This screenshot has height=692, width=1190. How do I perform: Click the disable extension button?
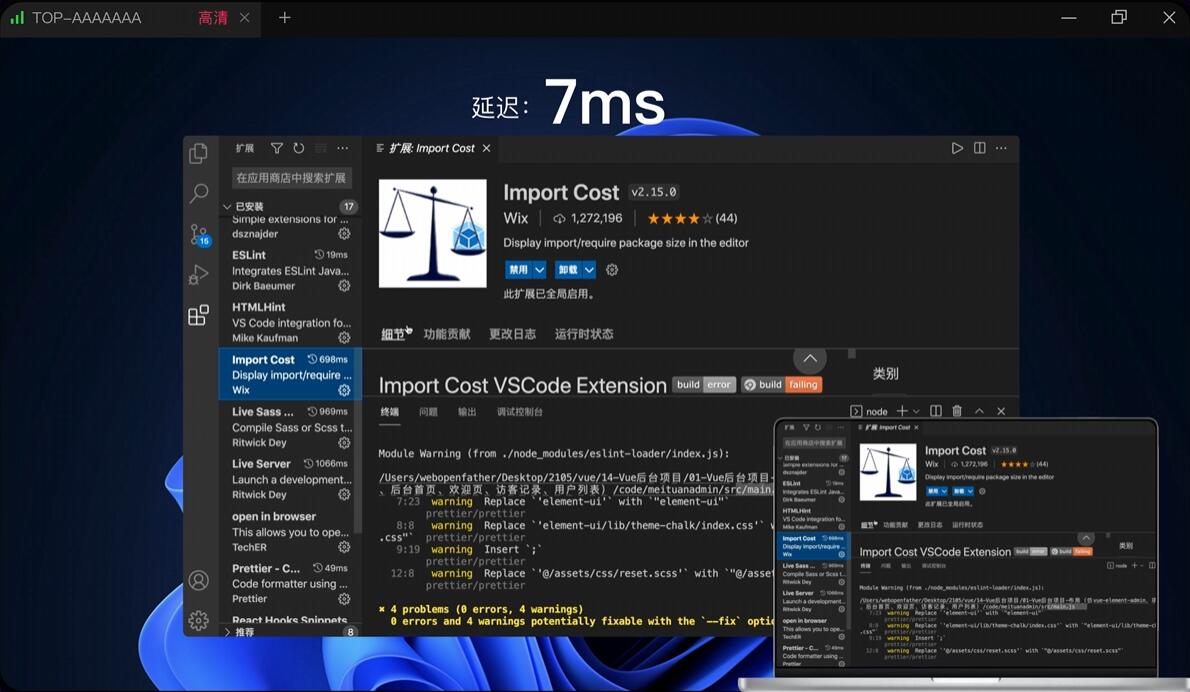(519, 269)
